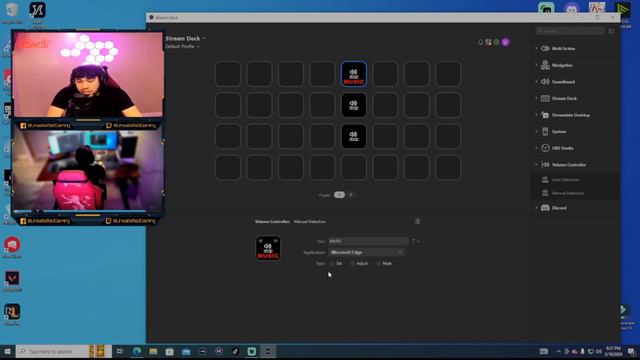Select the second-row volume controller key
This screenshot has width=640, height=360.
(353, 105)
